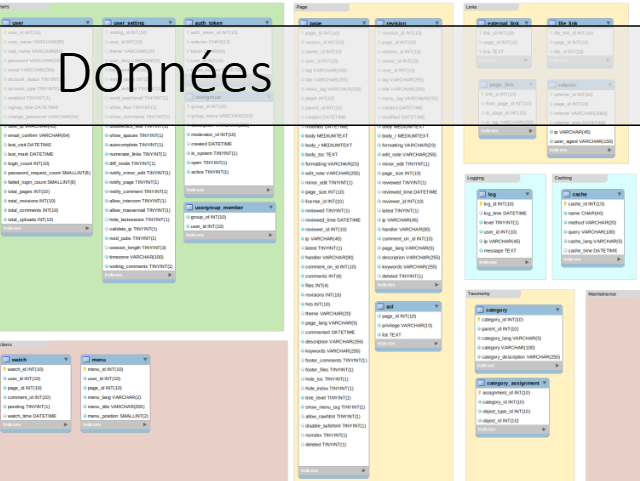Select the Logging layer label

tap(477, 178)
